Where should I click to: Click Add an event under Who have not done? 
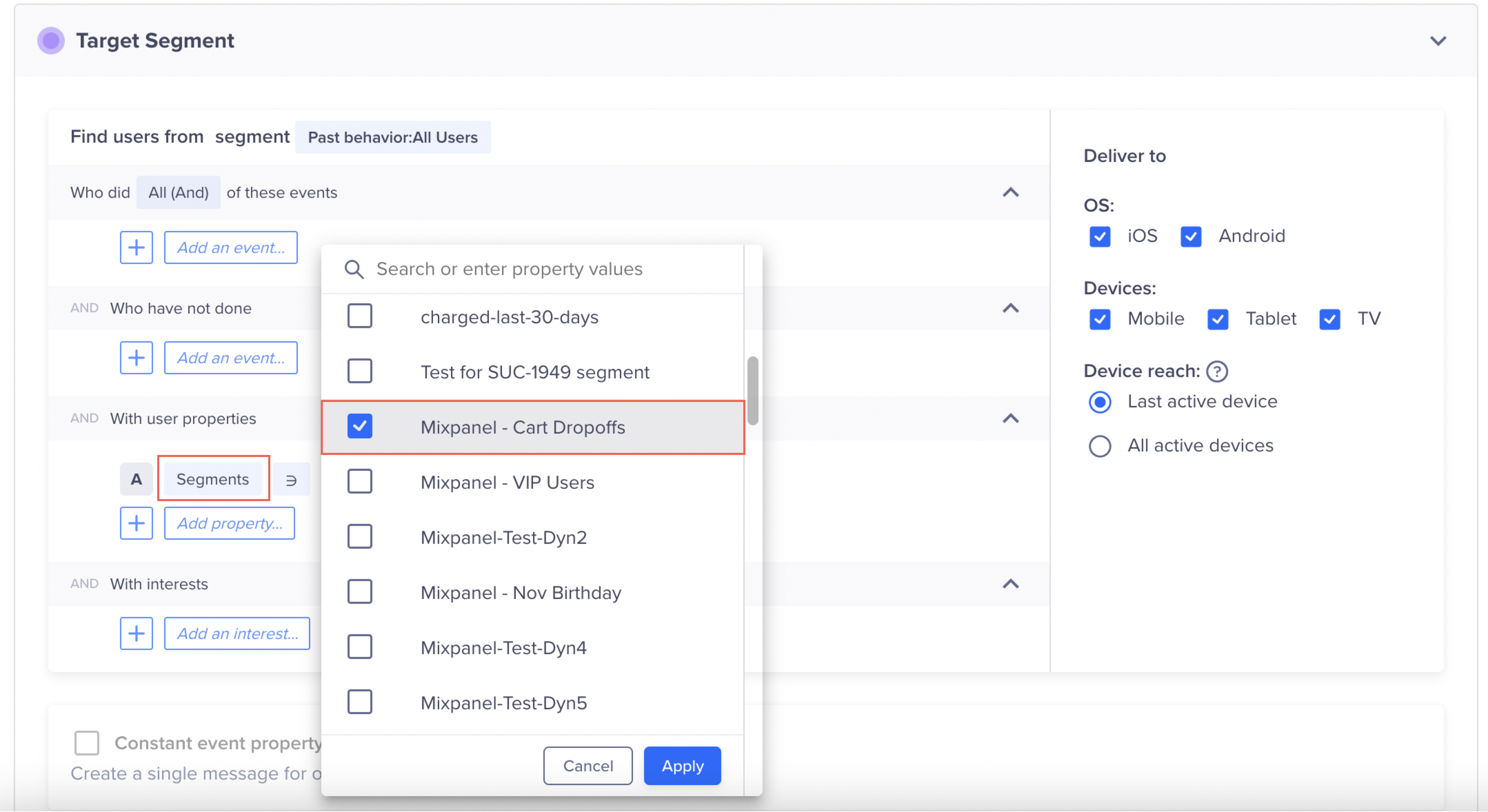[231, 358]
